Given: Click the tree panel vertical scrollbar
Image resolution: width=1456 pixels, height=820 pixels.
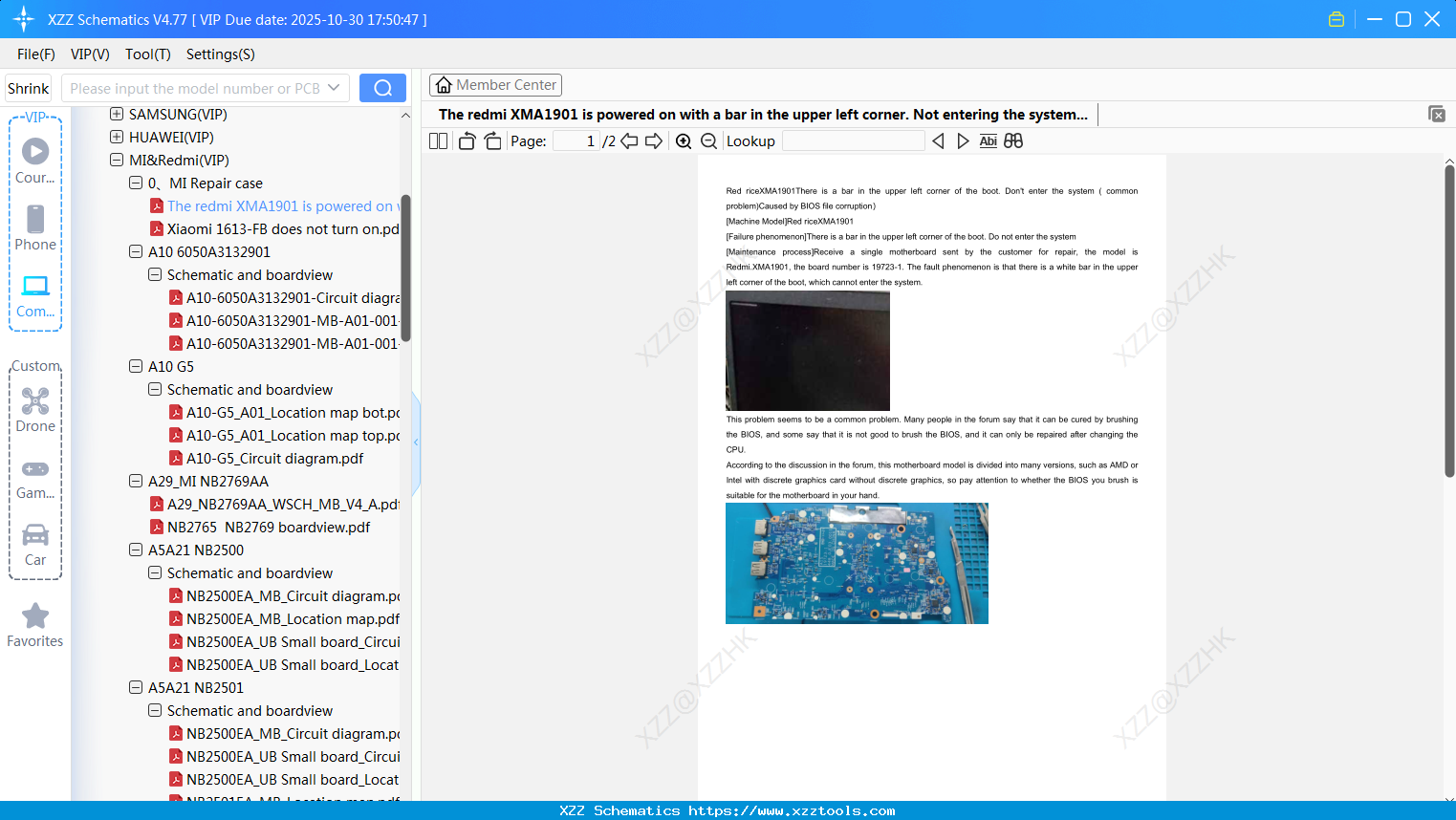Looking at the screenshot, I should click(x=405, y=269).
